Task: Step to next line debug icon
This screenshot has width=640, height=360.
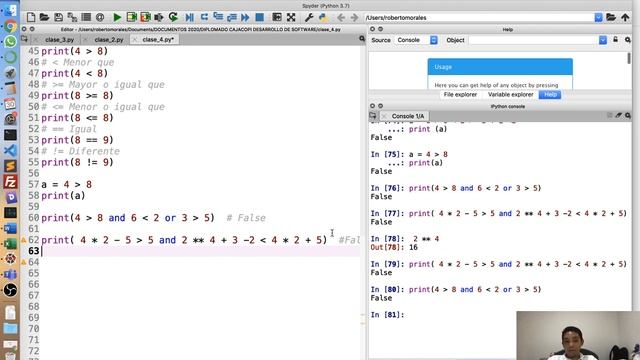Action: click(204, 17)
